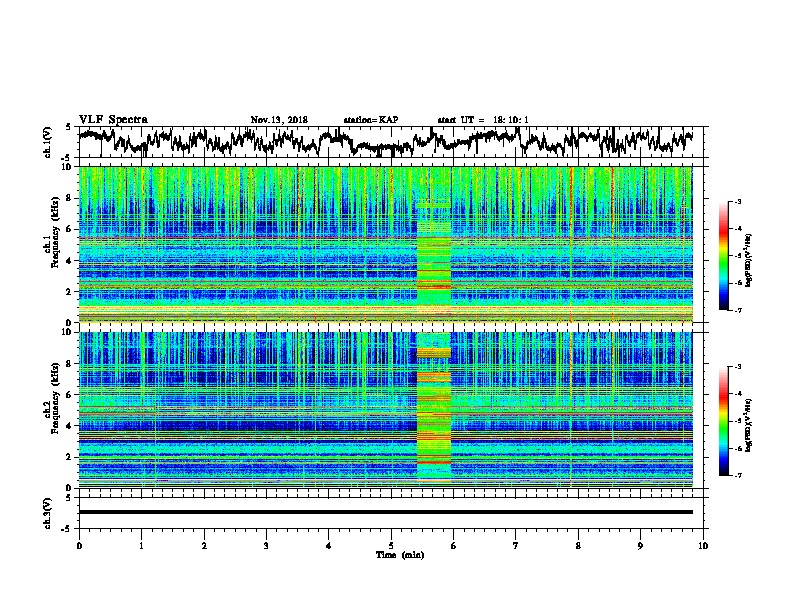Click the "4" kHz tick on ch.2 spectrogram
Viewport: 792px width, 612px height.
[70, 426]
